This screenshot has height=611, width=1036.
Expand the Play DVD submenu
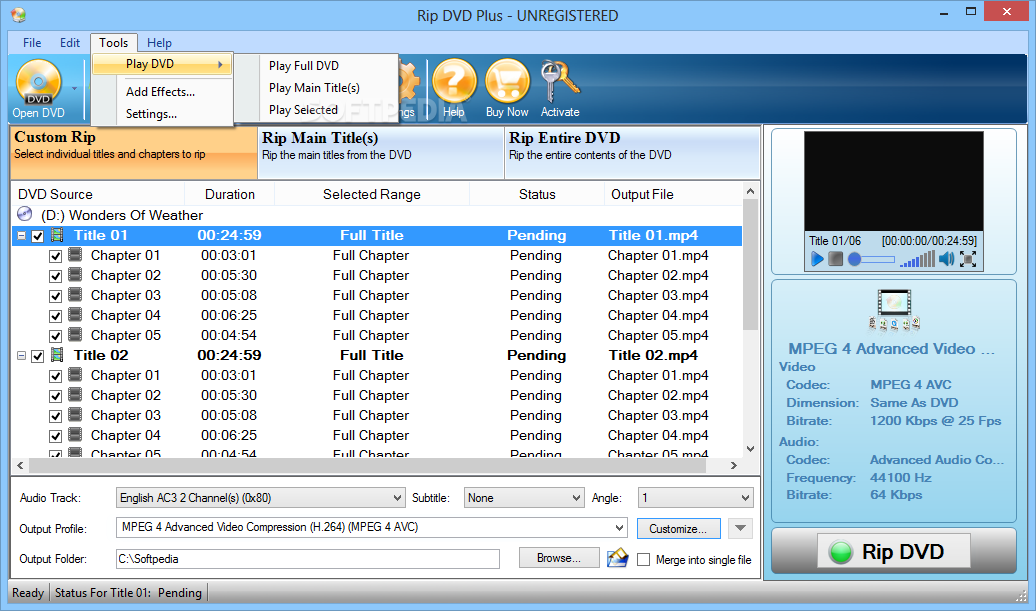click(x=163, y=64)
